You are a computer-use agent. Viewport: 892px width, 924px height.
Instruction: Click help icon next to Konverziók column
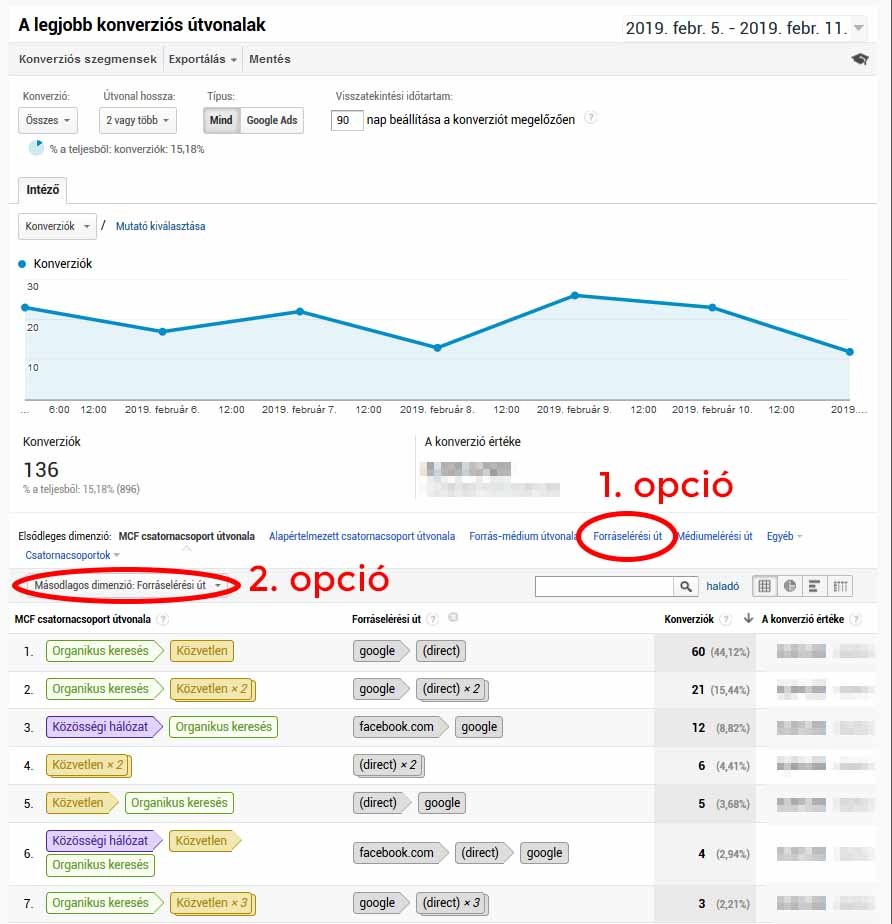[725, 620]
